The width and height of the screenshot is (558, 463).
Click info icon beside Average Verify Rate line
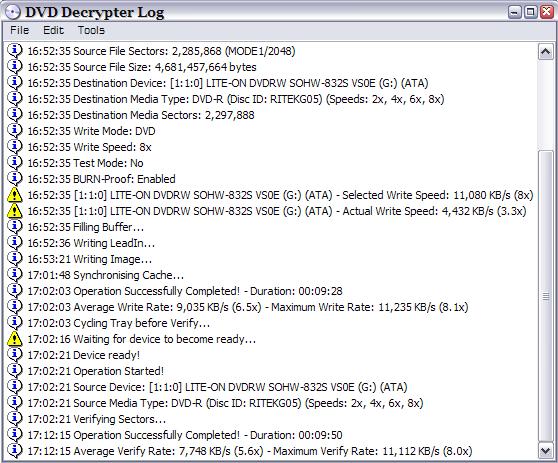point(15,451)
